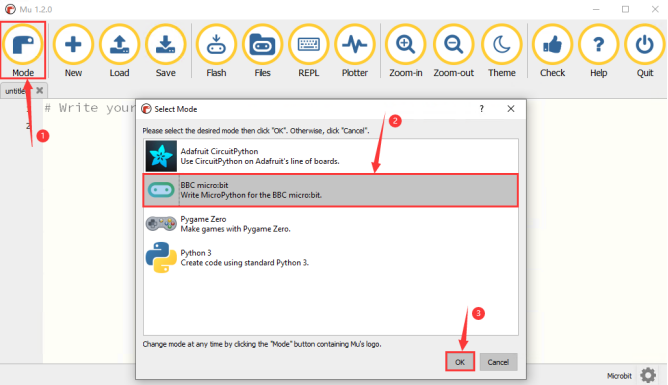The image size is (668, 385).
Task: Select the Adafruit CircuitPython mode
Action: click(331, 156)
